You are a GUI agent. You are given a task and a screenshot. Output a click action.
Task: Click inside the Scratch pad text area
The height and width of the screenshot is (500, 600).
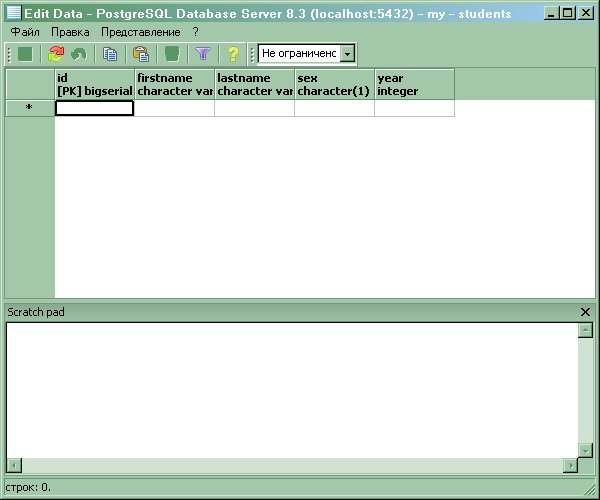tap(292, 390)
